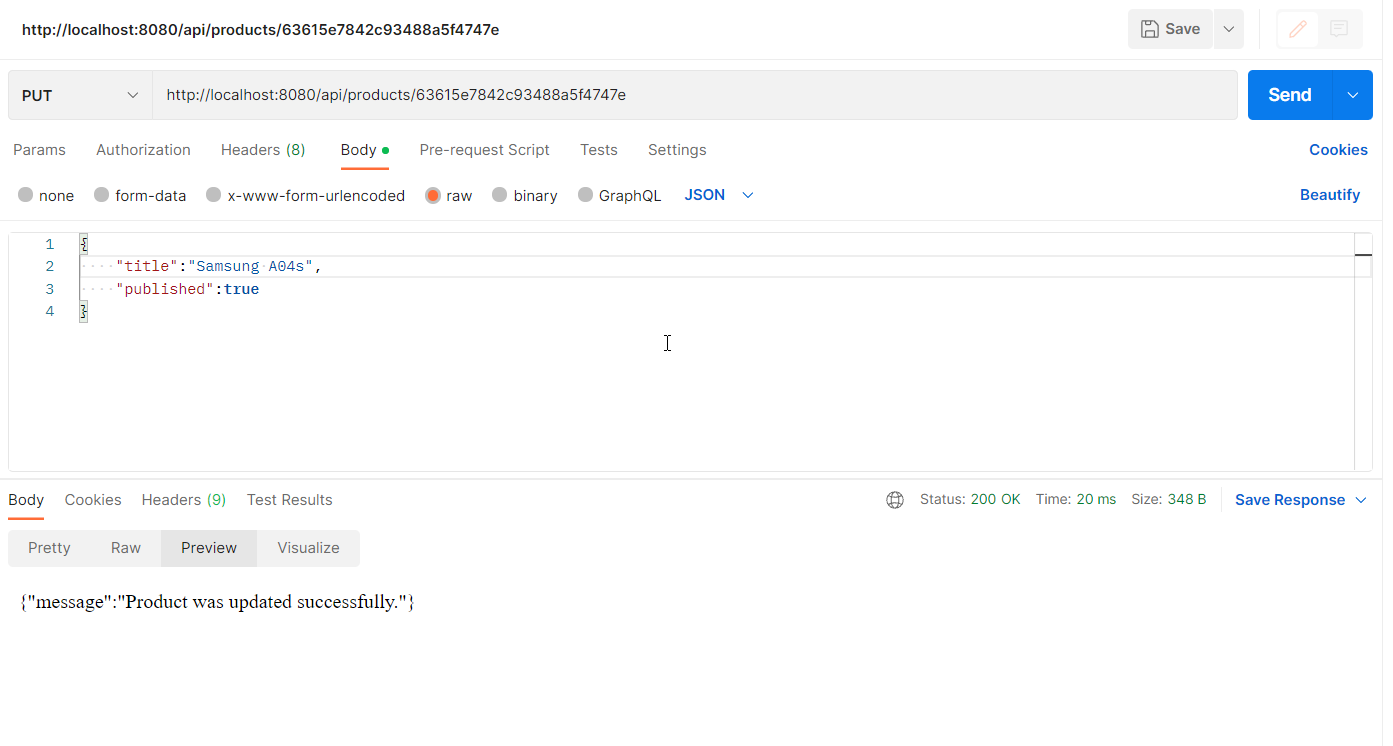The width and height of the screenshot is (1393, 746).
Task: Open the PUT method dropdown
Action: point(80,95)
